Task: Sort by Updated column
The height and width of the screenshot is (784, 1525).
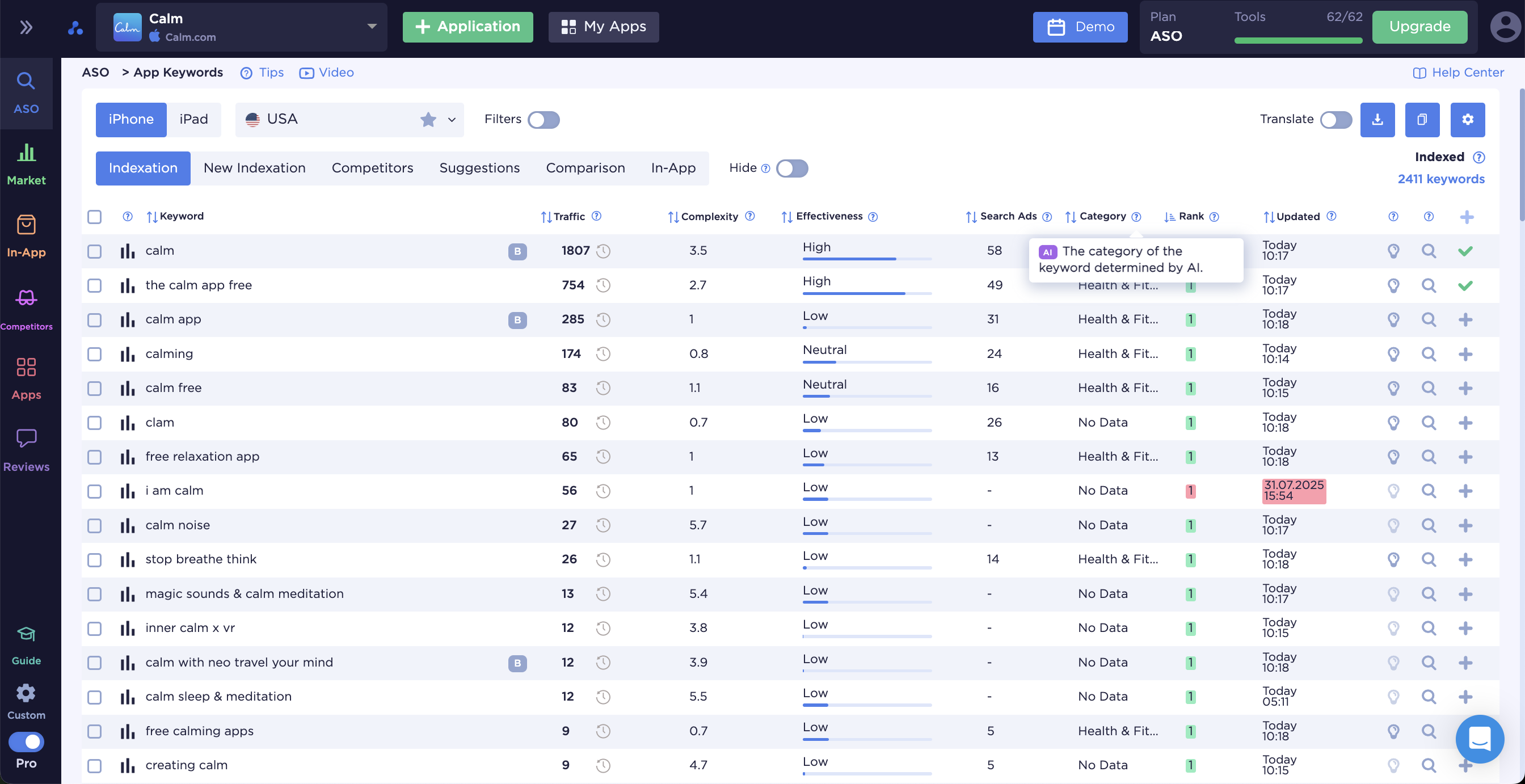Action: coord(1291,217)
